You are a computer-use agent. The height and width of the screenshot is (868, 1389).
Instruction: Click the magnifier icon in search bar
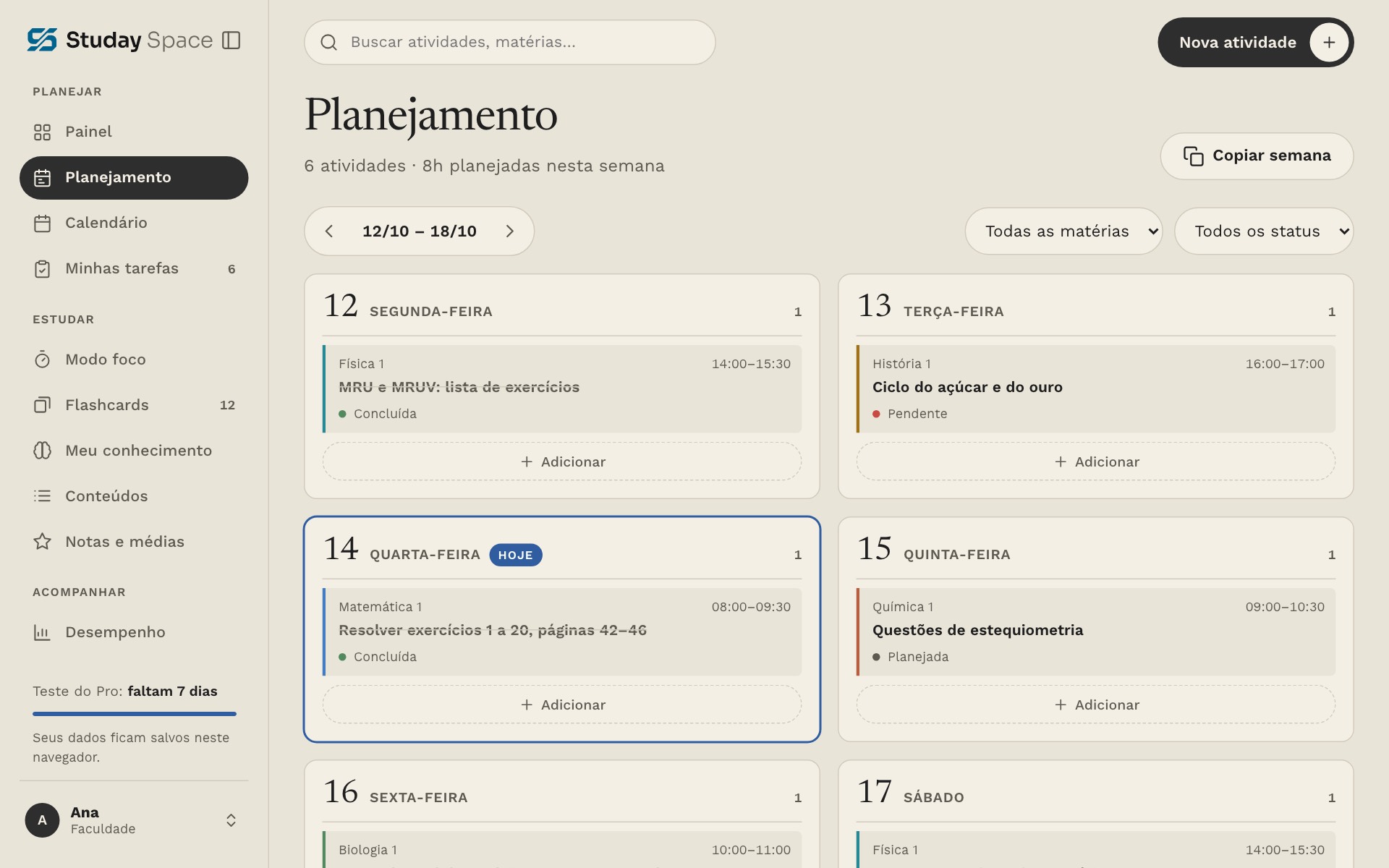pyautogui.click(x=328, y=43)
